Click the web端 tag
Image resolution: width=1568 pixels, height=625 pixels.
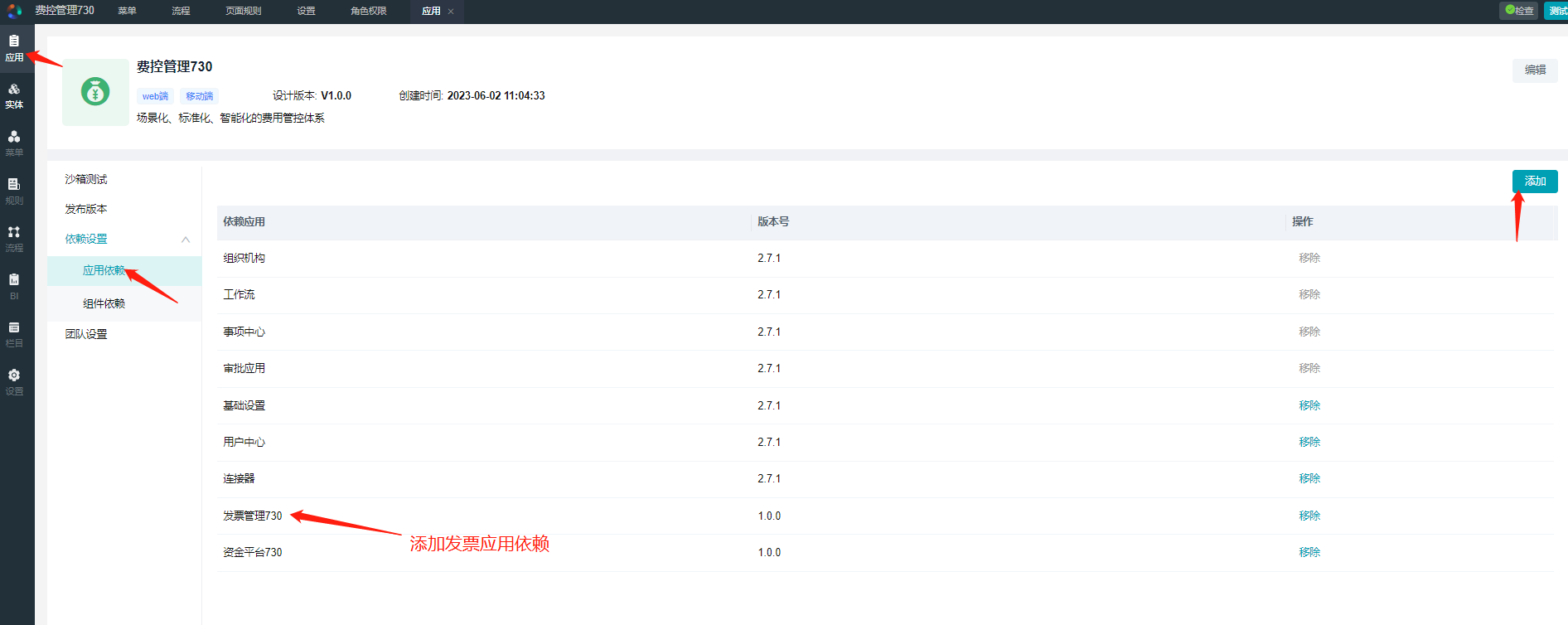tap(155, 96)
